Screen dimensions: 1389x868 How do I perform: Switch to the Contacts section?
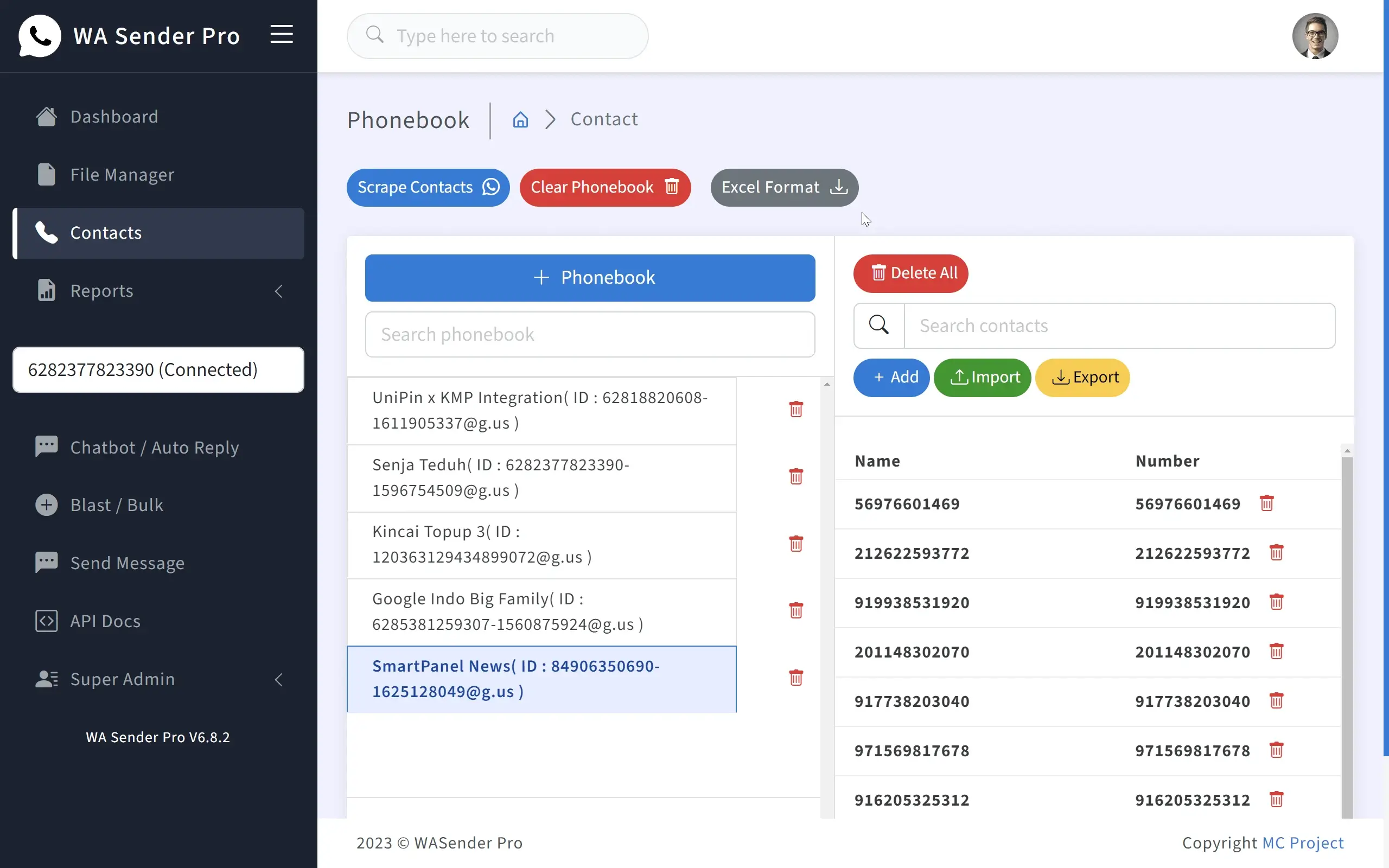tap(106, 233)
